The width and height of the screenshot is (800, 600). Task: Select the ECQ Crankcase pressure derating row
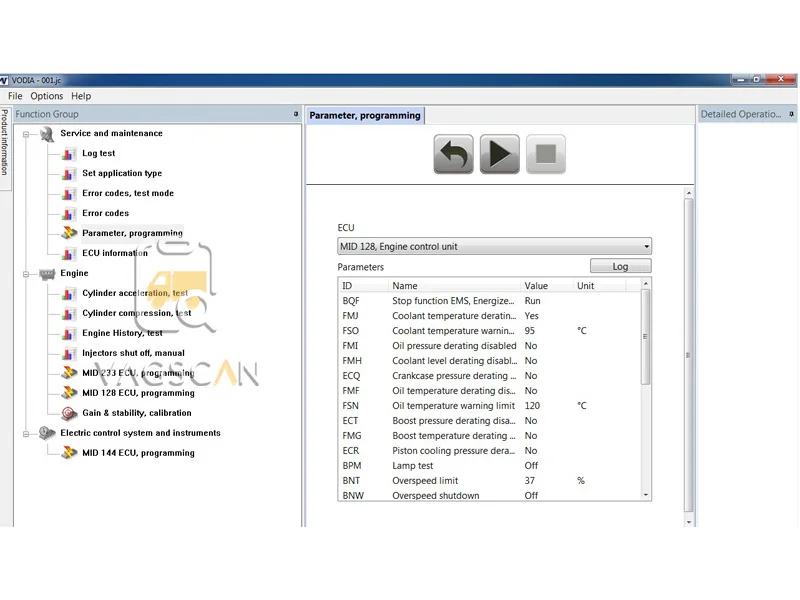490,376
